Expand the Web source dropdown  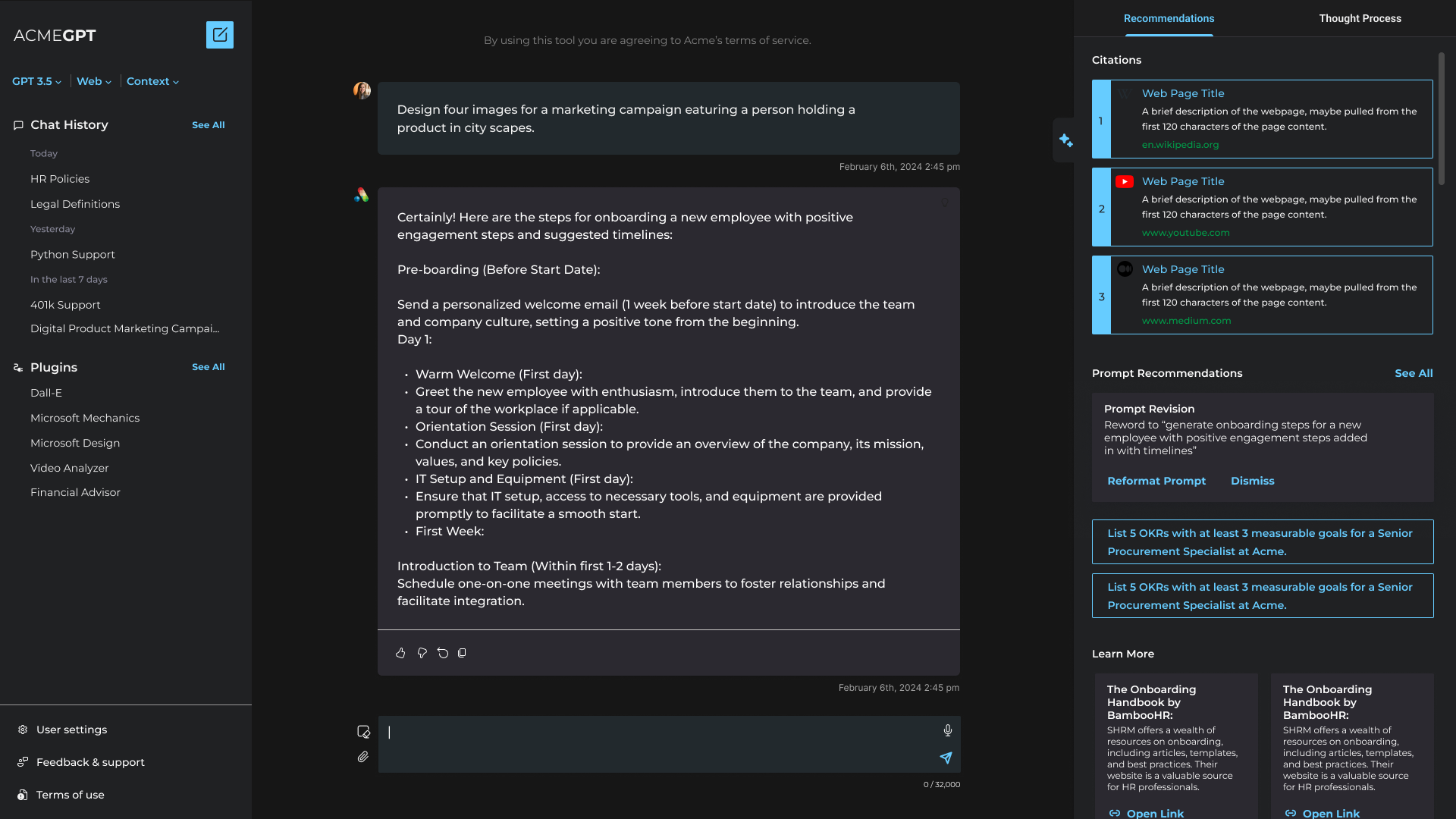(93, 81)
